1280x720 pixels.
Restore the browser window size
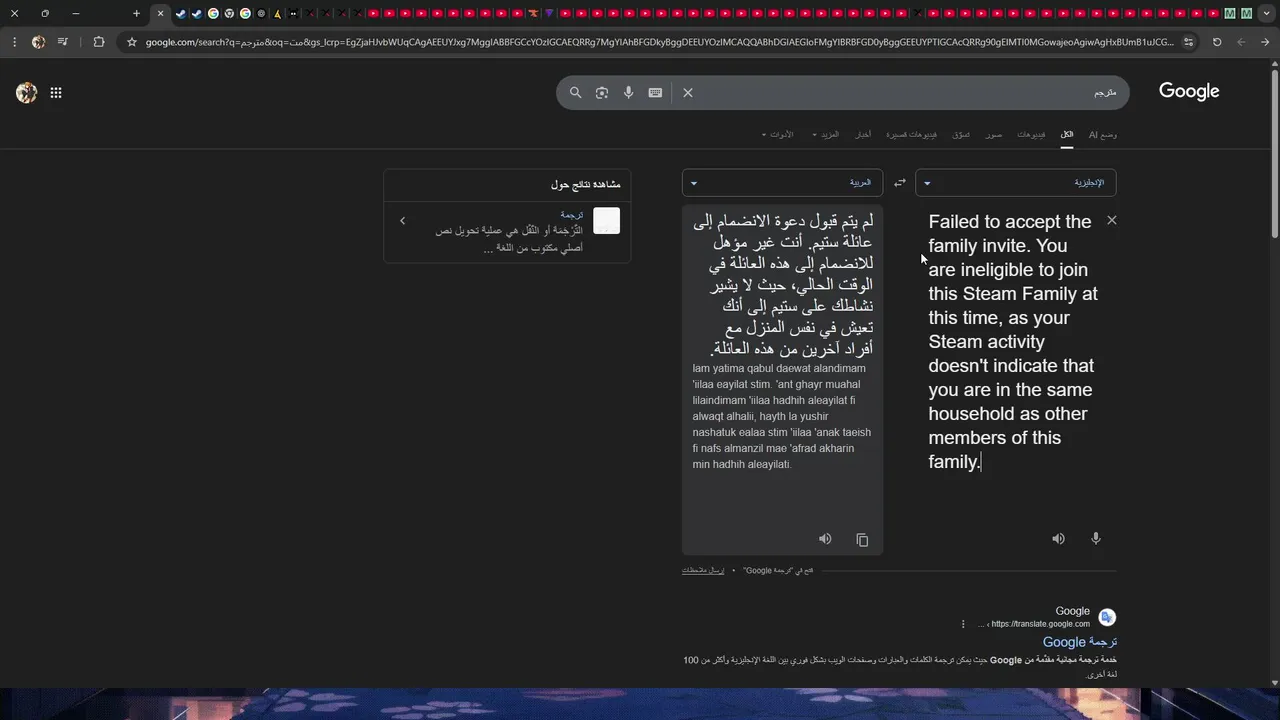(x=45, y=13)
